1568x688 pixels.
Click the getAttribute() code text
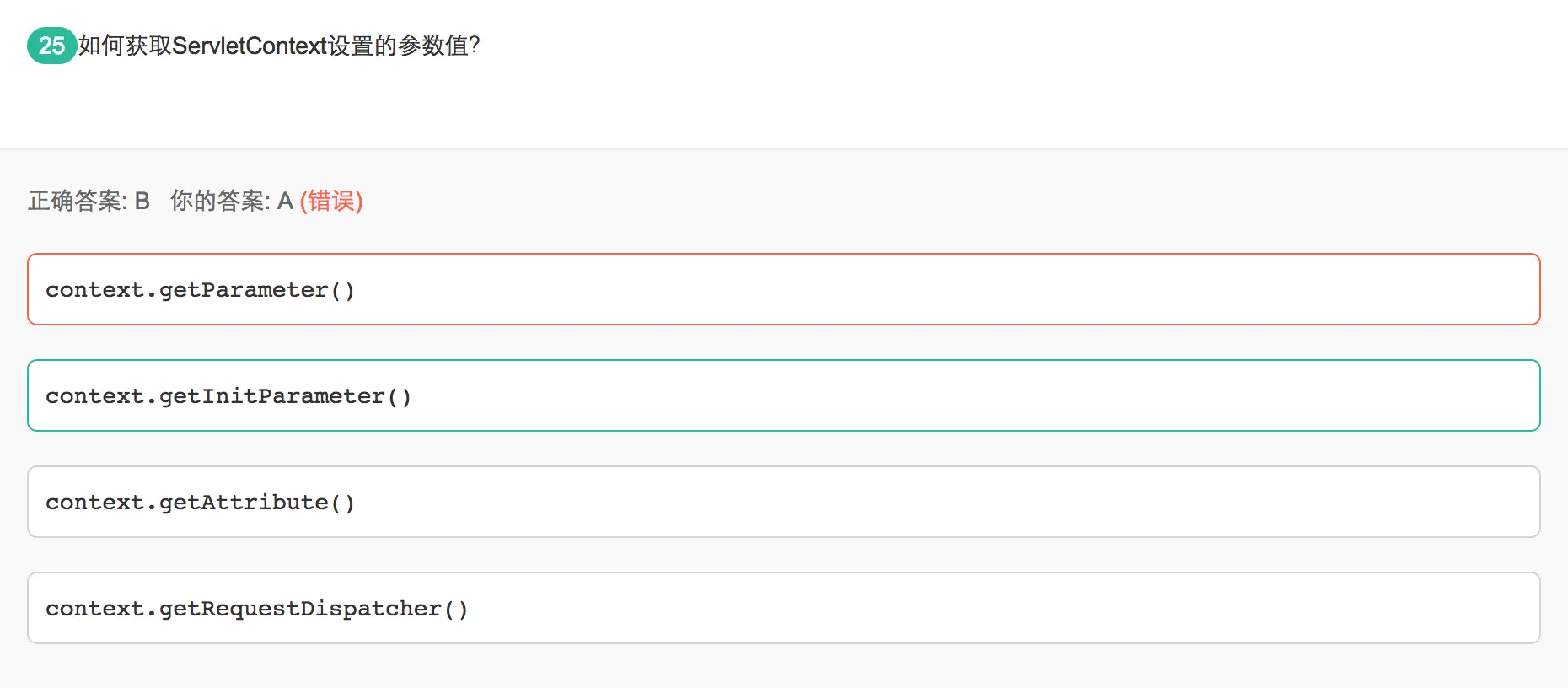pos(257,503)
